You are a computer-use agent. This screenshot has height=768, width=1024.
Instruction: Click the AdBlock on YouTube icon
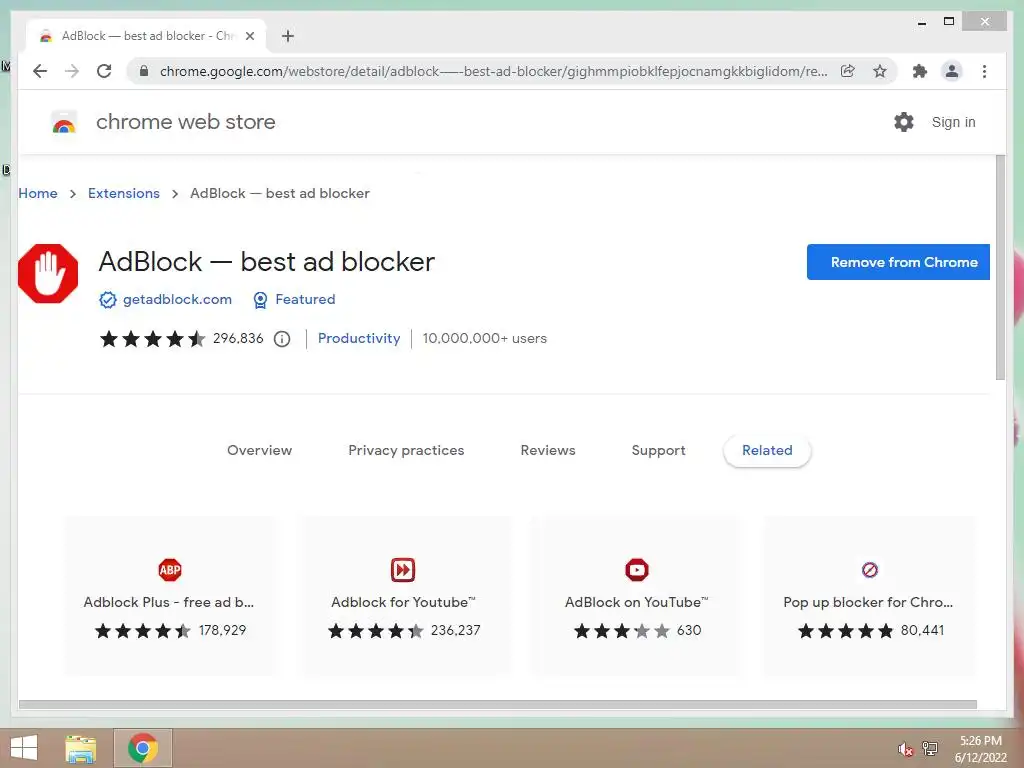637,569
